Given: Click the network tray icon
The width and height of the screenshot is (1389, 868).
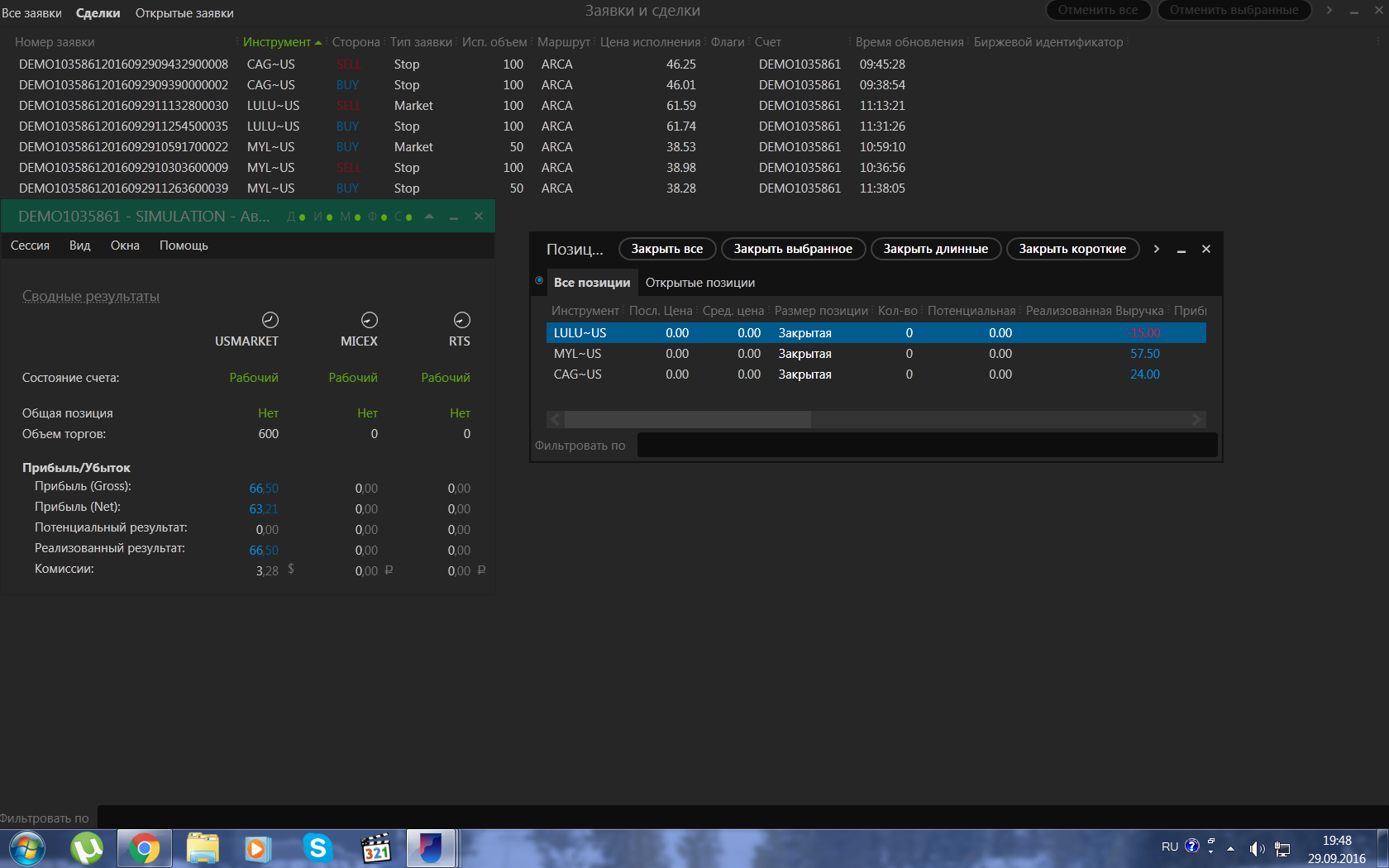Looking at the screenshot, I should 1282,849.
